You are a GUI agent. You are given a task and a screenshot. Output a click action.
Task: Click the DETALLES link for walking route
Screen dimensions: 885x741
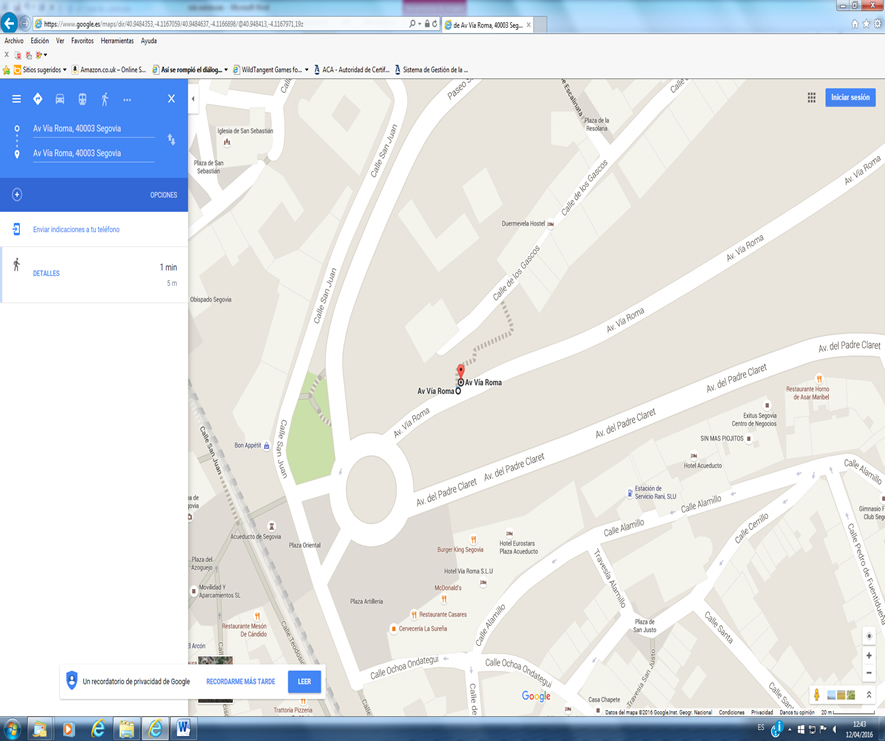pos(46,273)
